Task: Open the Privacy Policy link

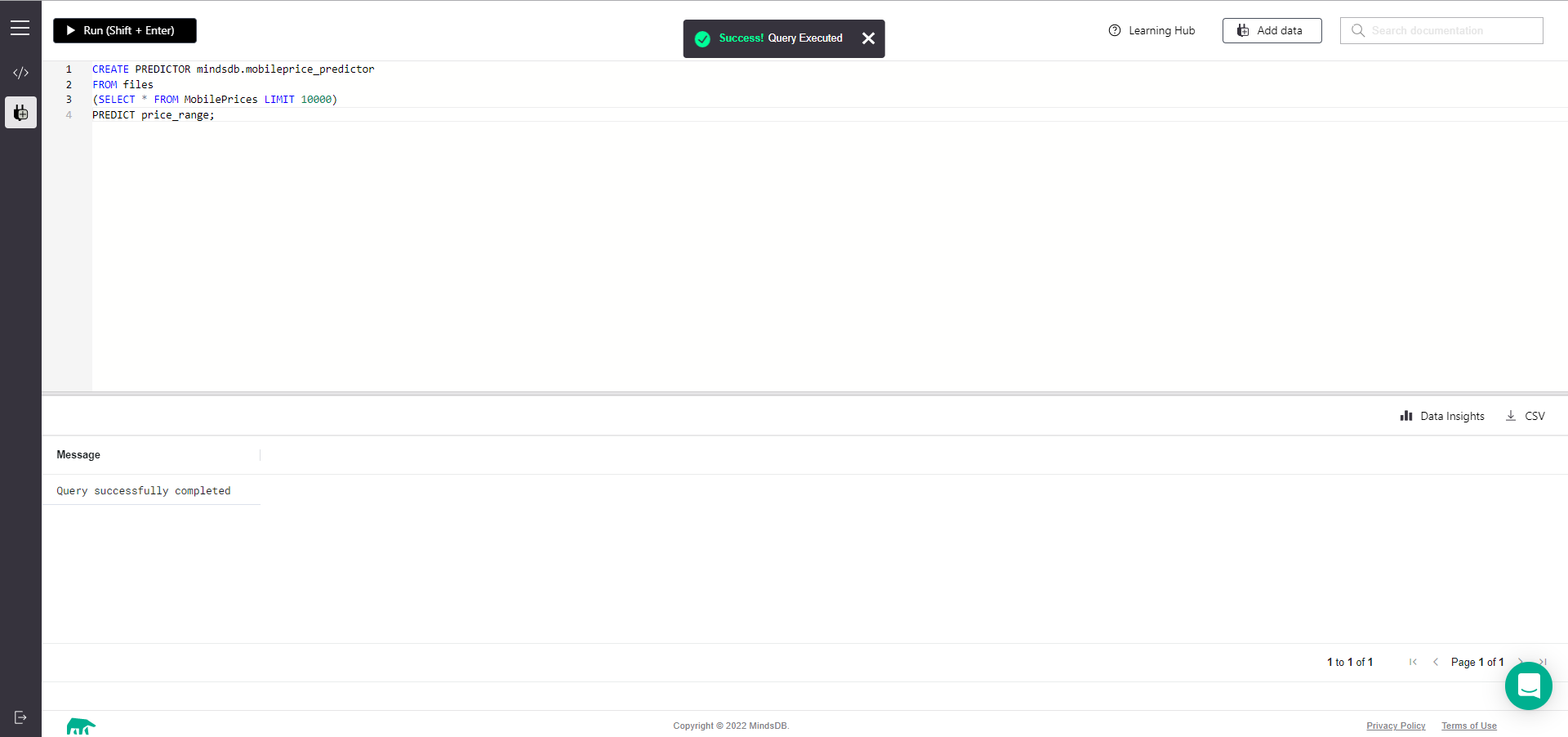Action: click(x=1396, y=726)
